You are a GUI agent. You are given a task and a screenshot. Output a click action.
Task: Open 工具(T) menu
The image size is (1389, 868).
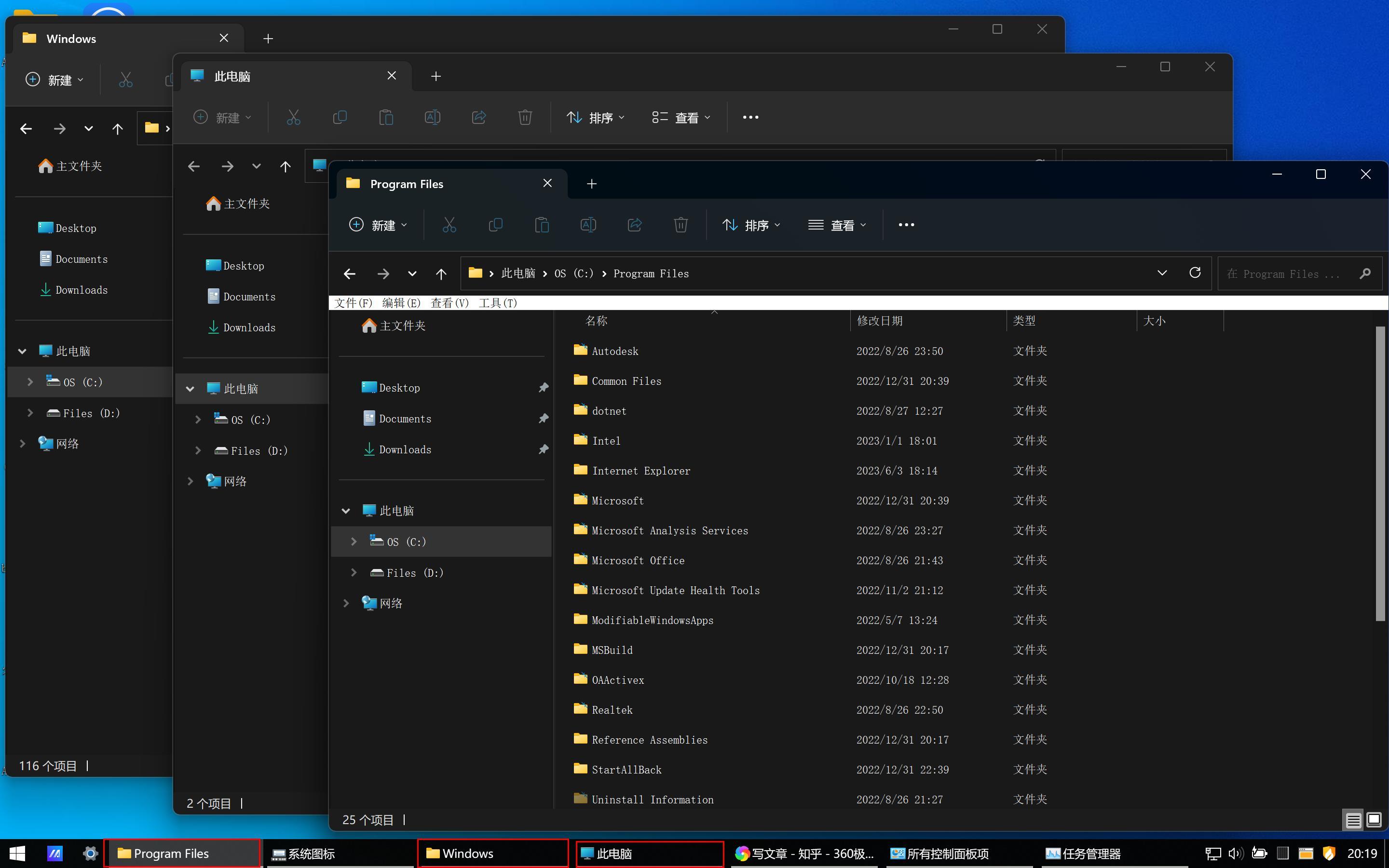(x=498, y=303)
